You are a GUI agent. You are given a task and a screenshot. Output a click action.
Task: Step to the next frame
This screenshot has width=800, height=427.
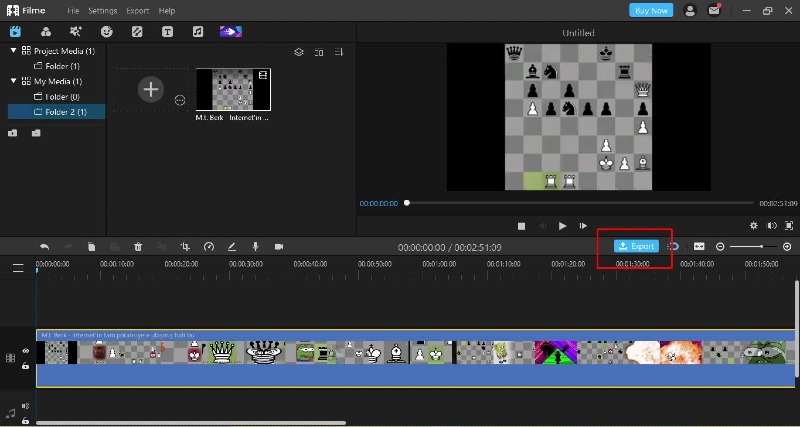click(x=583, y=225)
